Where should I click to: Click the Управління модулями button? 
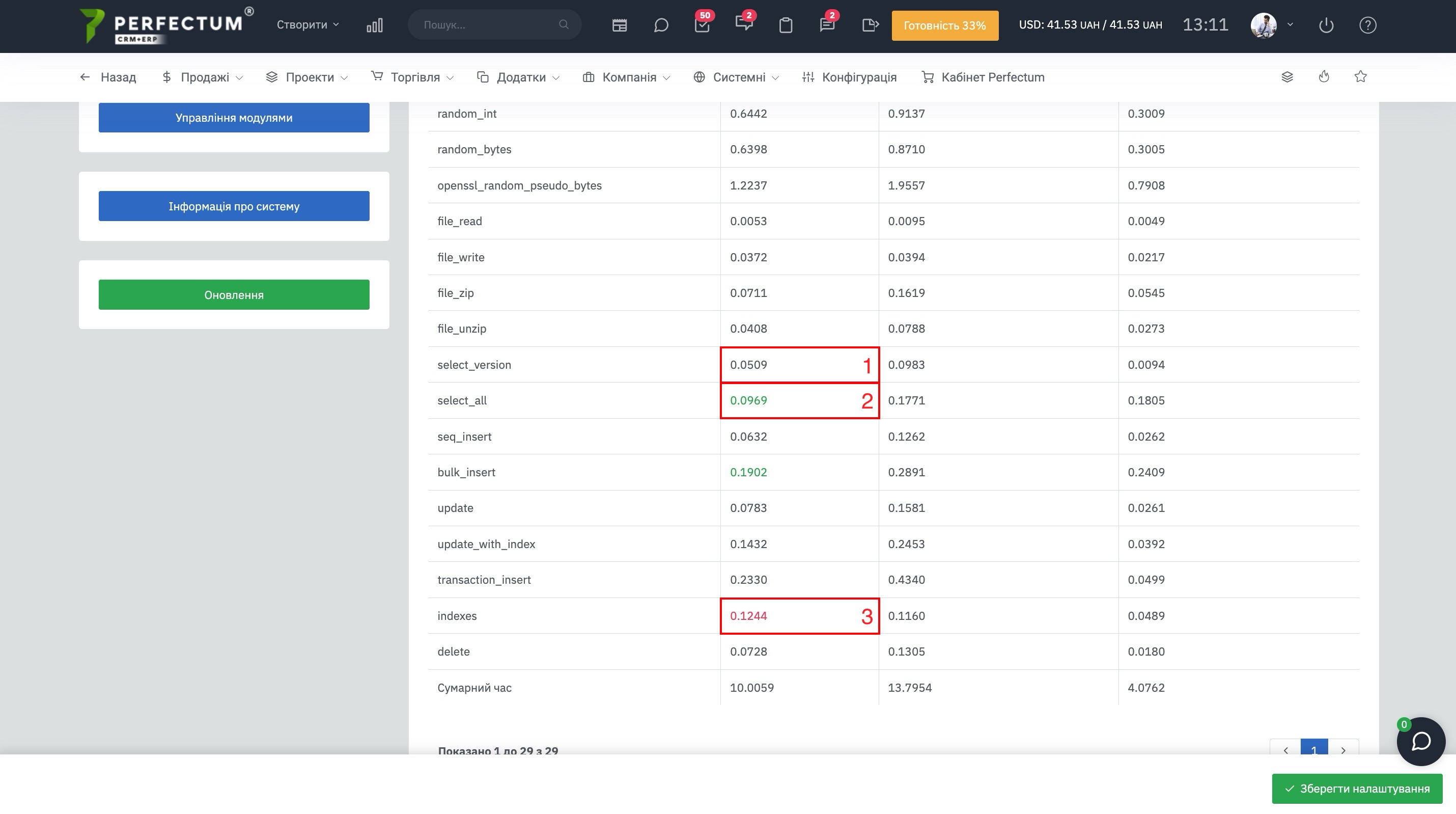(x=234, y=118)
